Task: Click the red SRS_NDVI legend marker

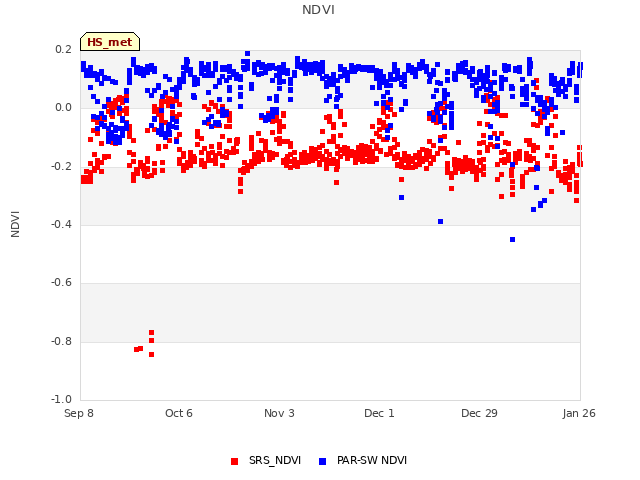Action: coord(234,461)
